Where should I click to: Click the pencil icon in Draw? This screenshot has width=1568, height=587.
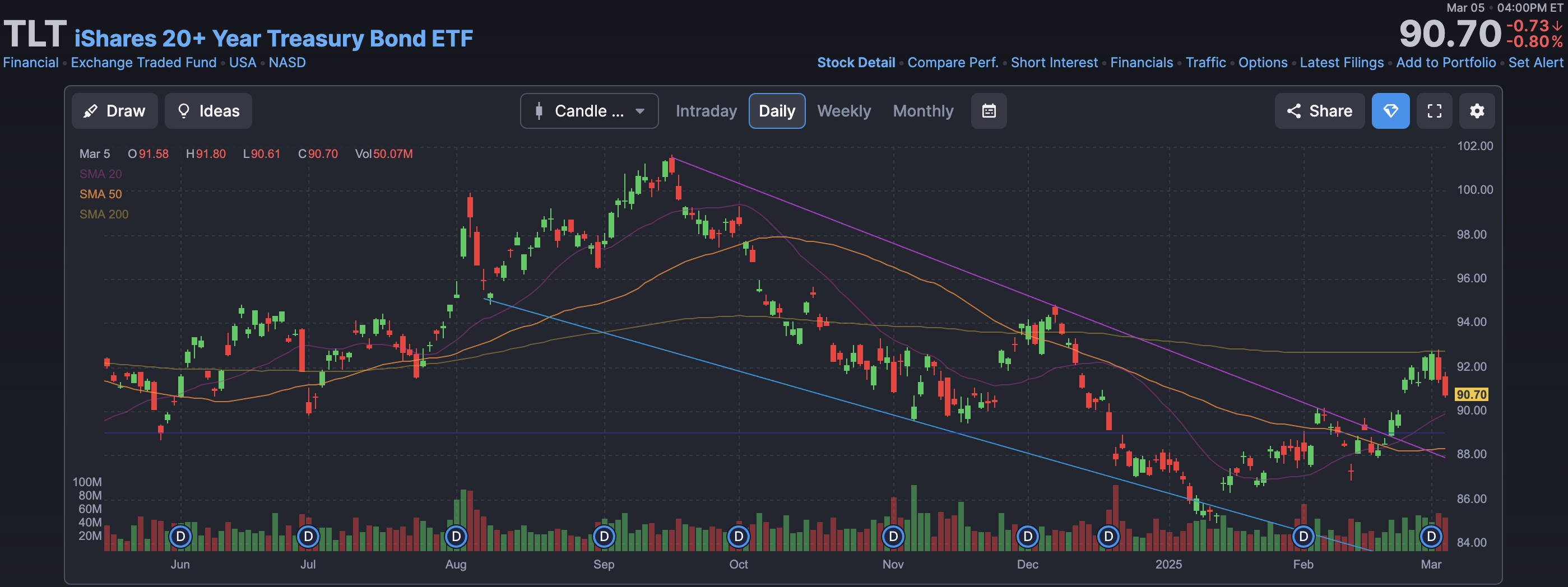click(90, 111)
